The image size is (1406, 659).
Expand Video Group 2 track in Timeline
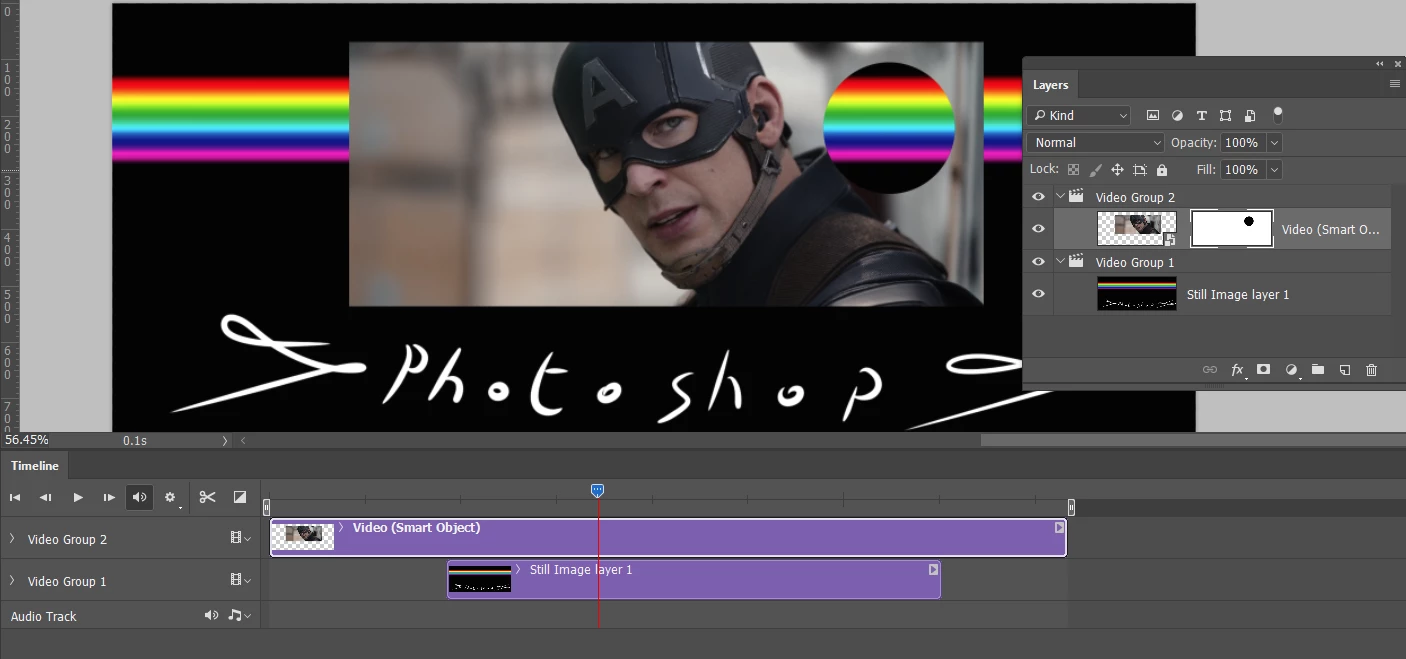pos(12,539)
